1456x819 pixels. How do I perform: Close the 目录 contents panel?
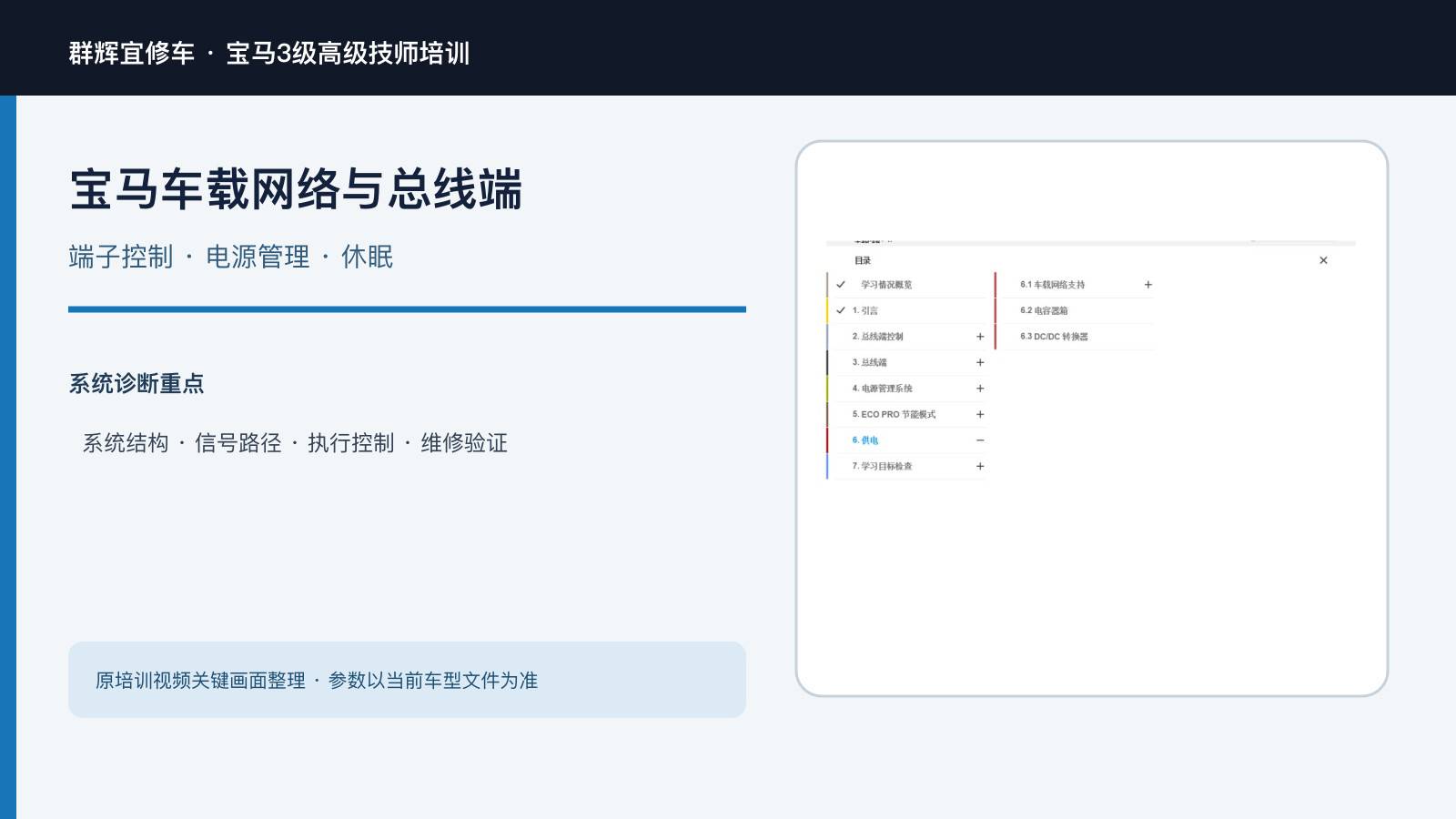click(x=1323, y=260)
